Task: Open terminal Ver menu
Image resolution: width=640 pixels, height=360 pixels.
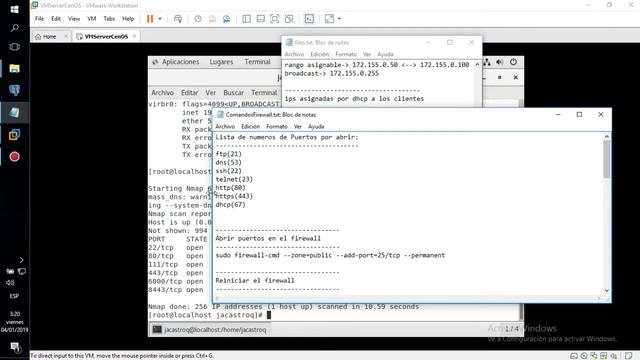Action: [x=211, y=93]
